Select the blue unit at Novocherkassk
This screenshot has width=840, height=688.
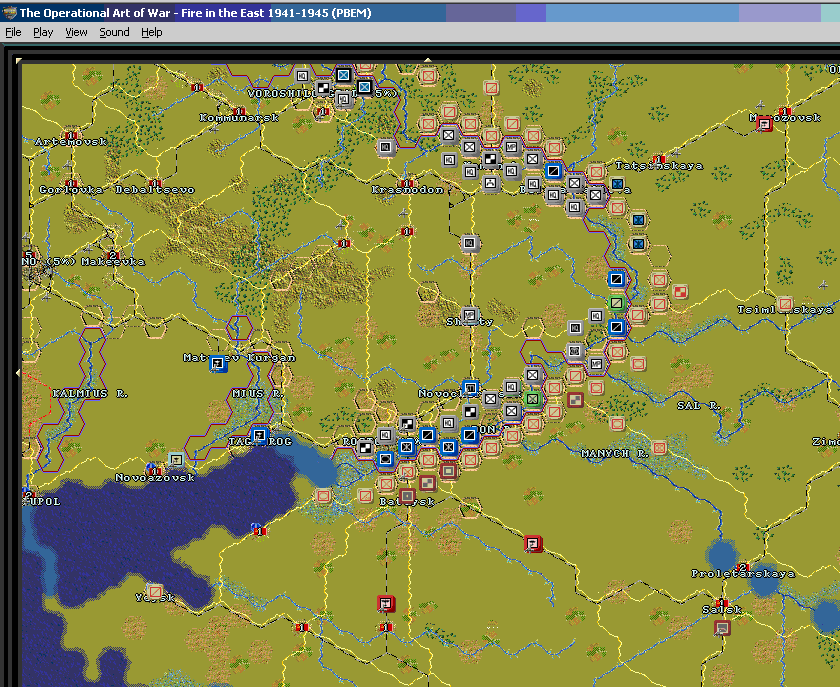click(x=470, y=387)
